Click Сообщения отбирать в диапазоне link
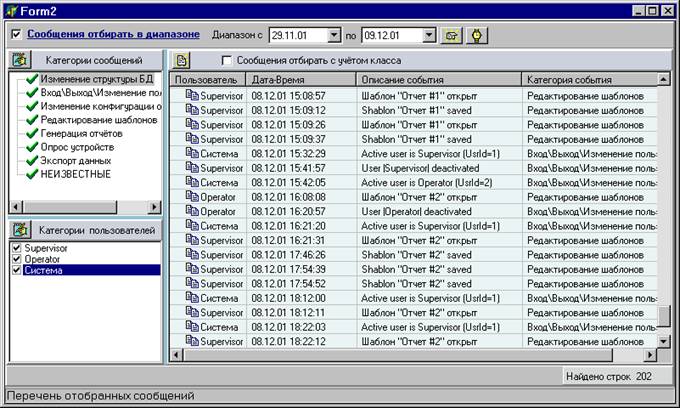680x408 pixels. (x=113, y=34)
